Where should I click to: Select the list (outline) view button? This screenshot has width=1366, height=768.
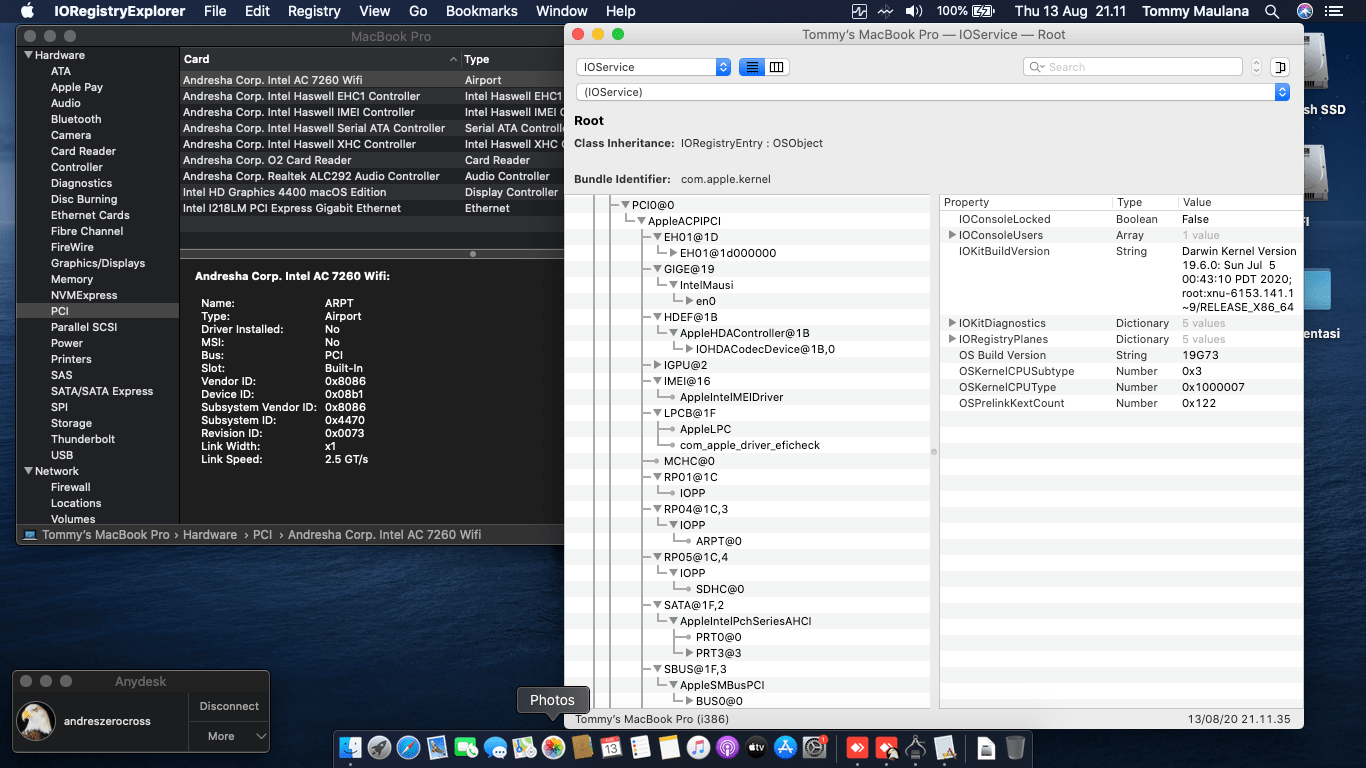point(752,67)
